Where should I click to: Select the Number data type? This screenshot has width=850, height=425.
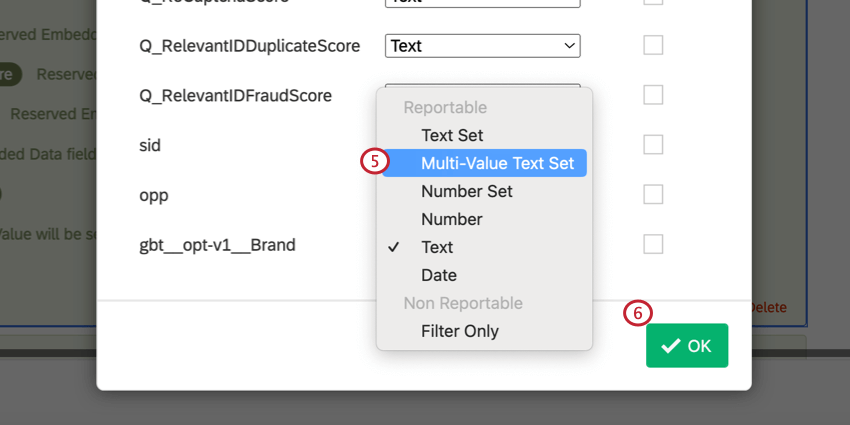[x=451, y=219]
